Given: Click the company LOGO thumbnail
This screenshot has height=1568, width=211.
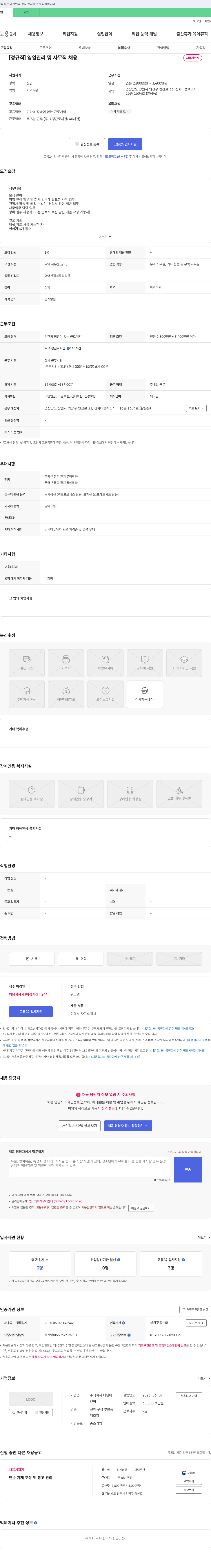Looking at the screenshot, I should click(31, 1399).
